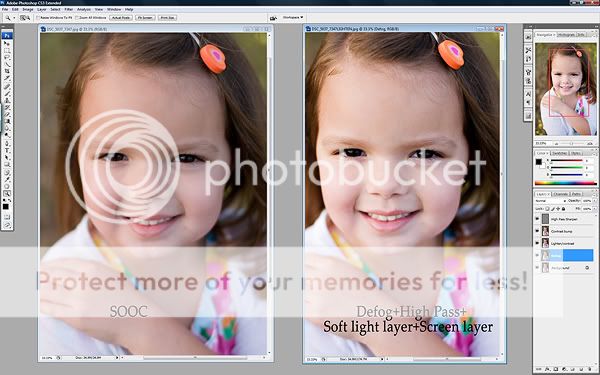Select zoom out mode in options bar
Image resolution: width=600 pixels, height=375 pixels.
click(x=28, y=18)
